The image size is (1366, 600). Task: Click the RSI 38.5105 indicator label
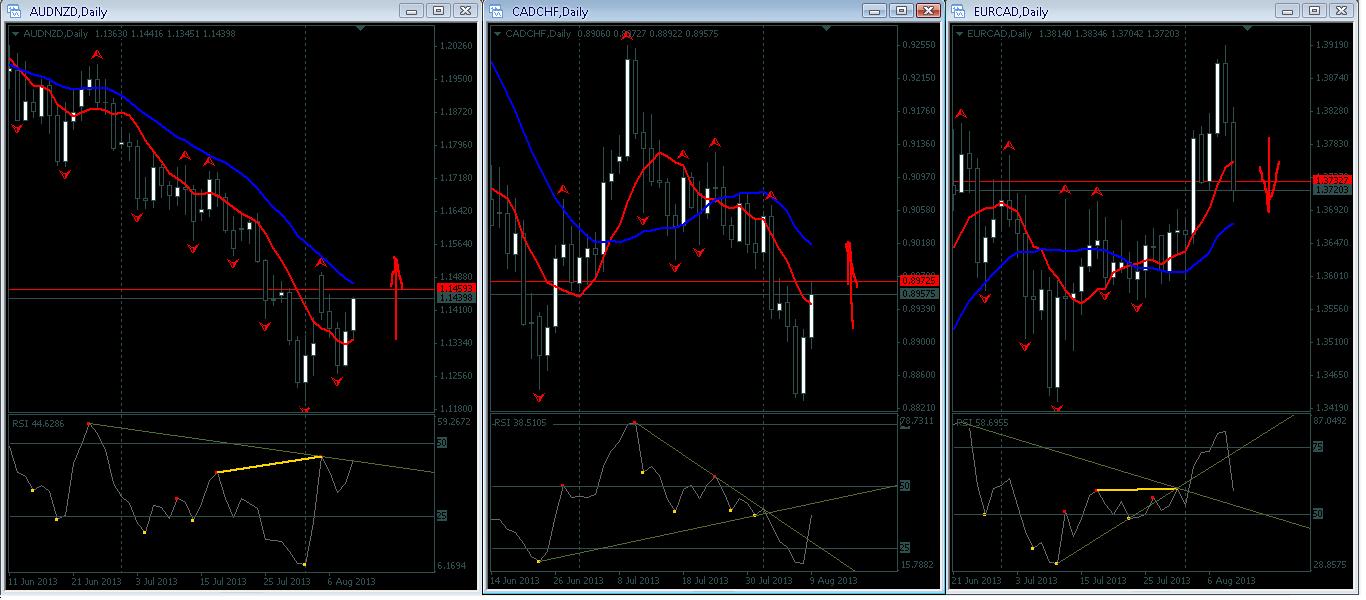(x=521, y=424)
